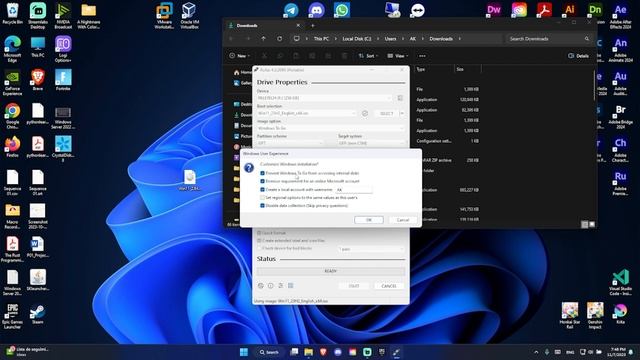
Task: Switch to thumbnails view icon in Explorer
Action: point(592,224)
